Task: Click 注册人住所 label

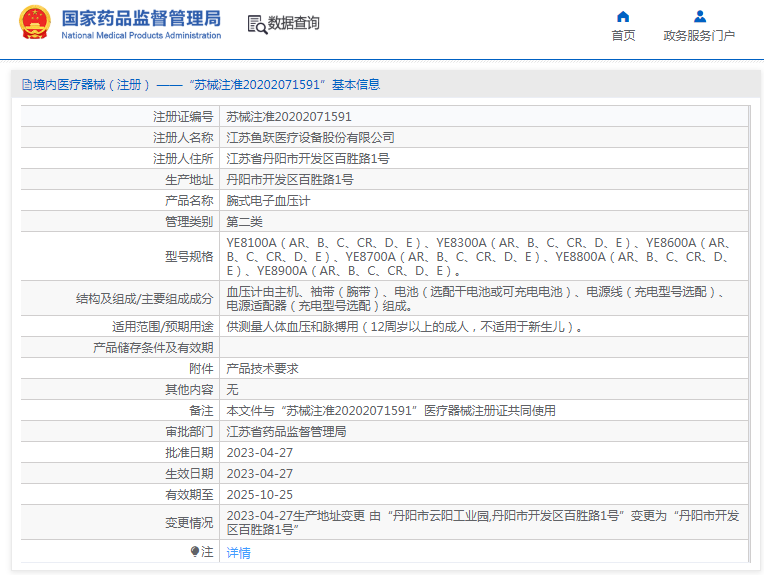Action: tap(183, 159)
